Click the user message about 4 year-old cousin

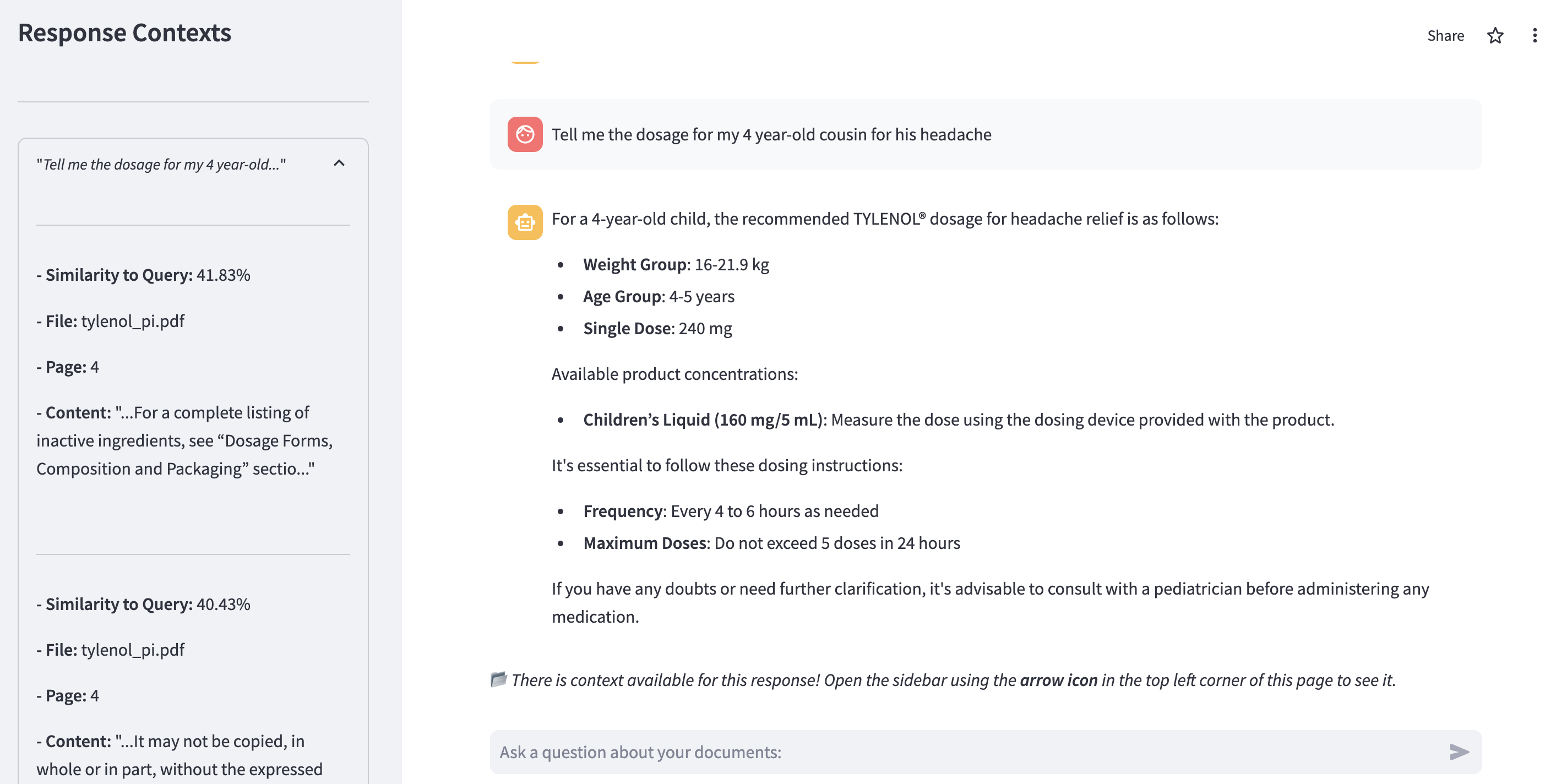(x=771, y=134)
